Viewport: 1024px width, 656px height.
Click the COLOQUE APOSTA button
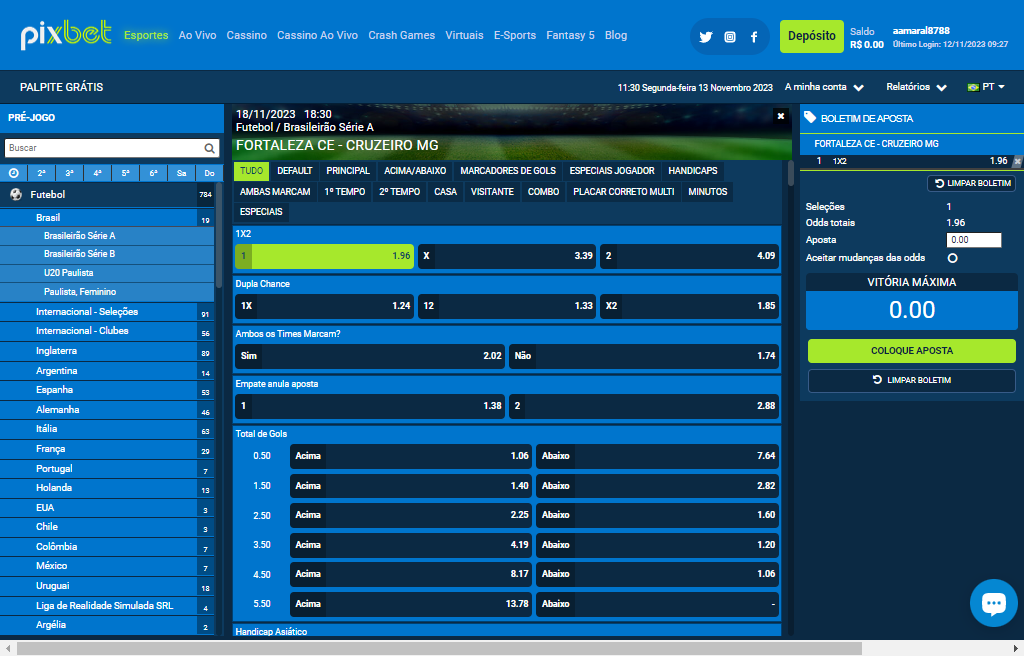pos(912,351)
